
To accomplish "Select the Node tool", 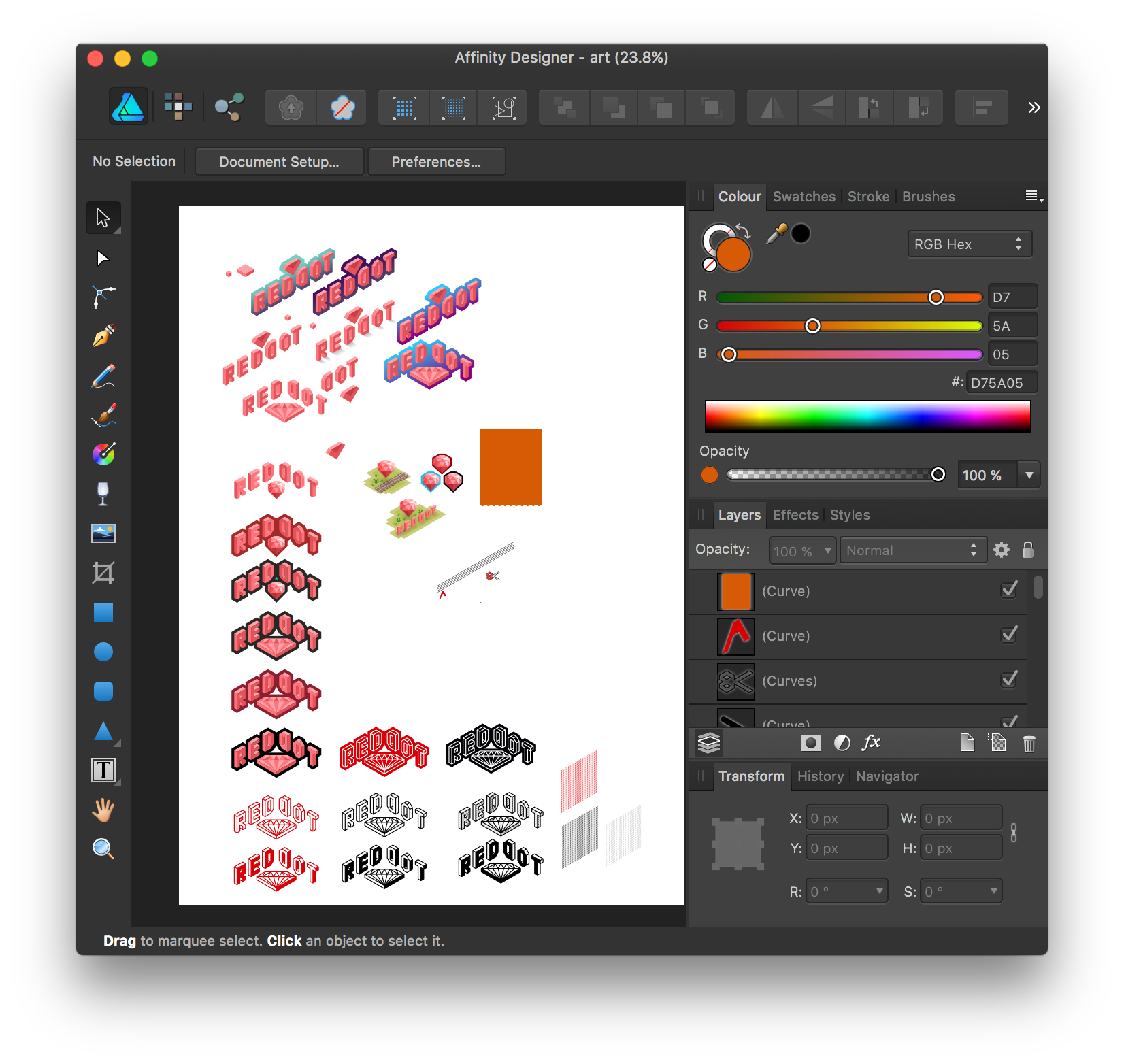I will pyautogui.click(x=103, y=259).
